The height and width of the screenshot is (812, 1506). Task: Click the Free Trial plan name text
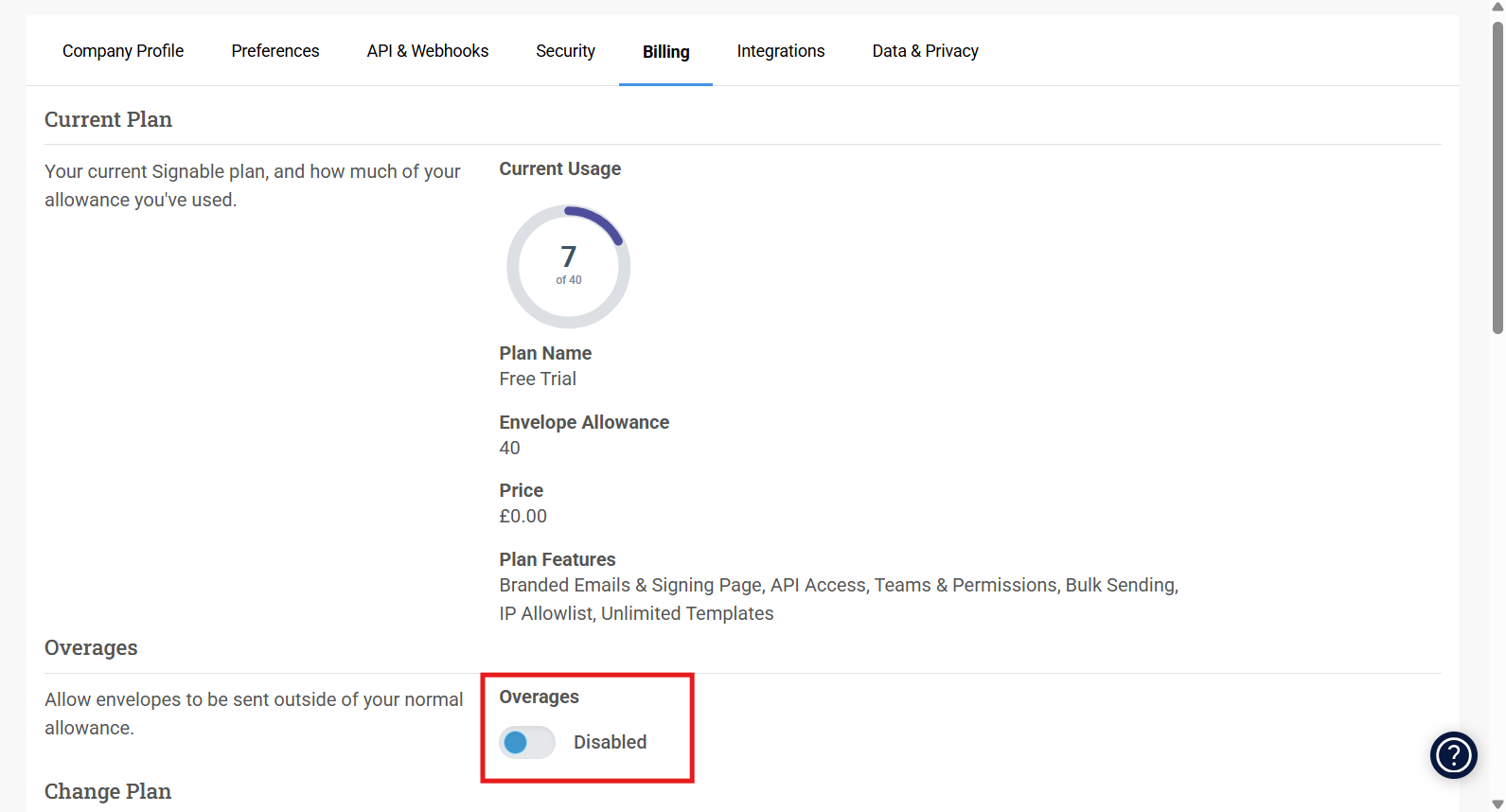(x=538, y=379)
